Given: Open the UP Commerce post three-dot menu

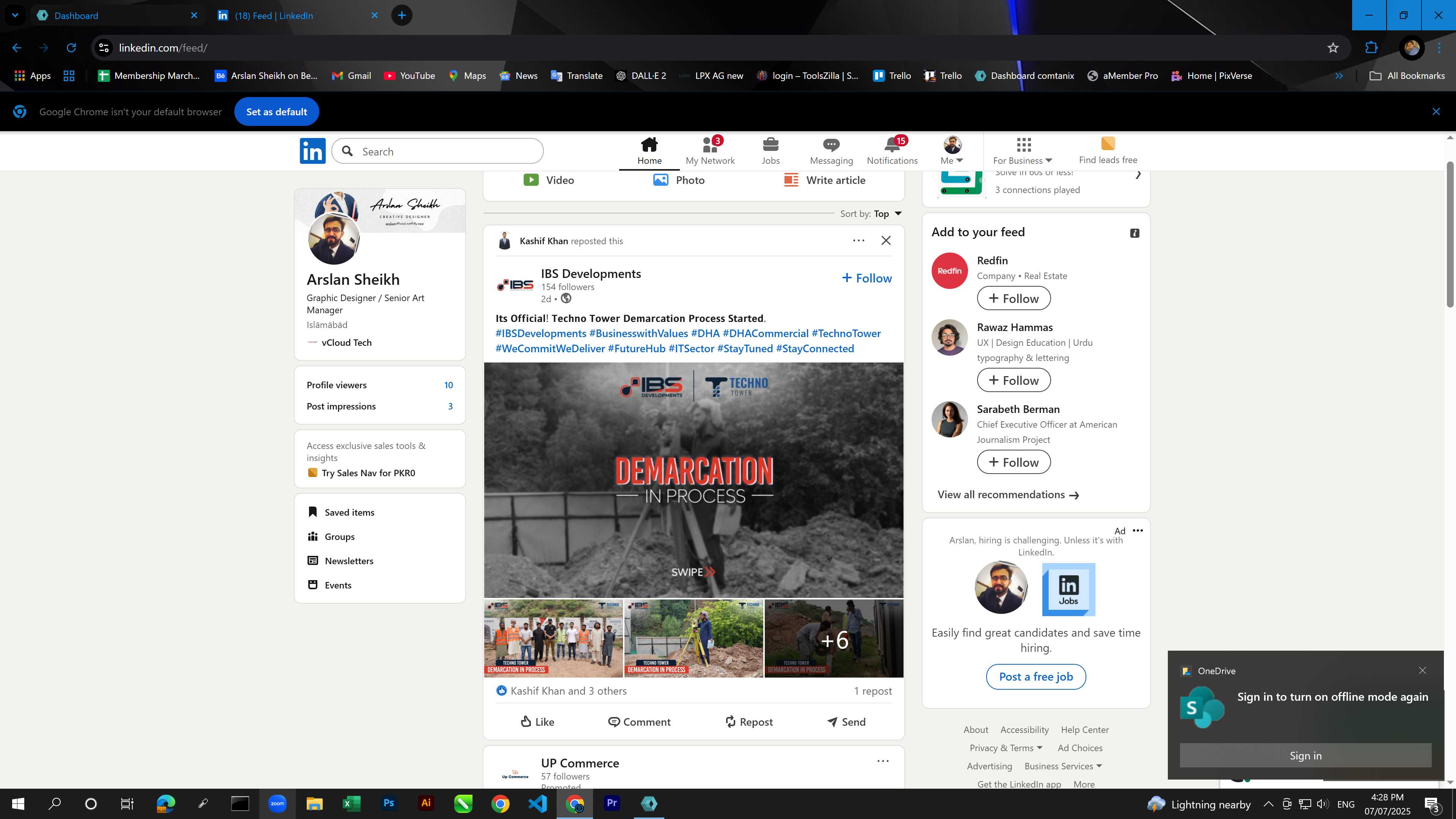Looking at the screenshot, I should [882, 761].
